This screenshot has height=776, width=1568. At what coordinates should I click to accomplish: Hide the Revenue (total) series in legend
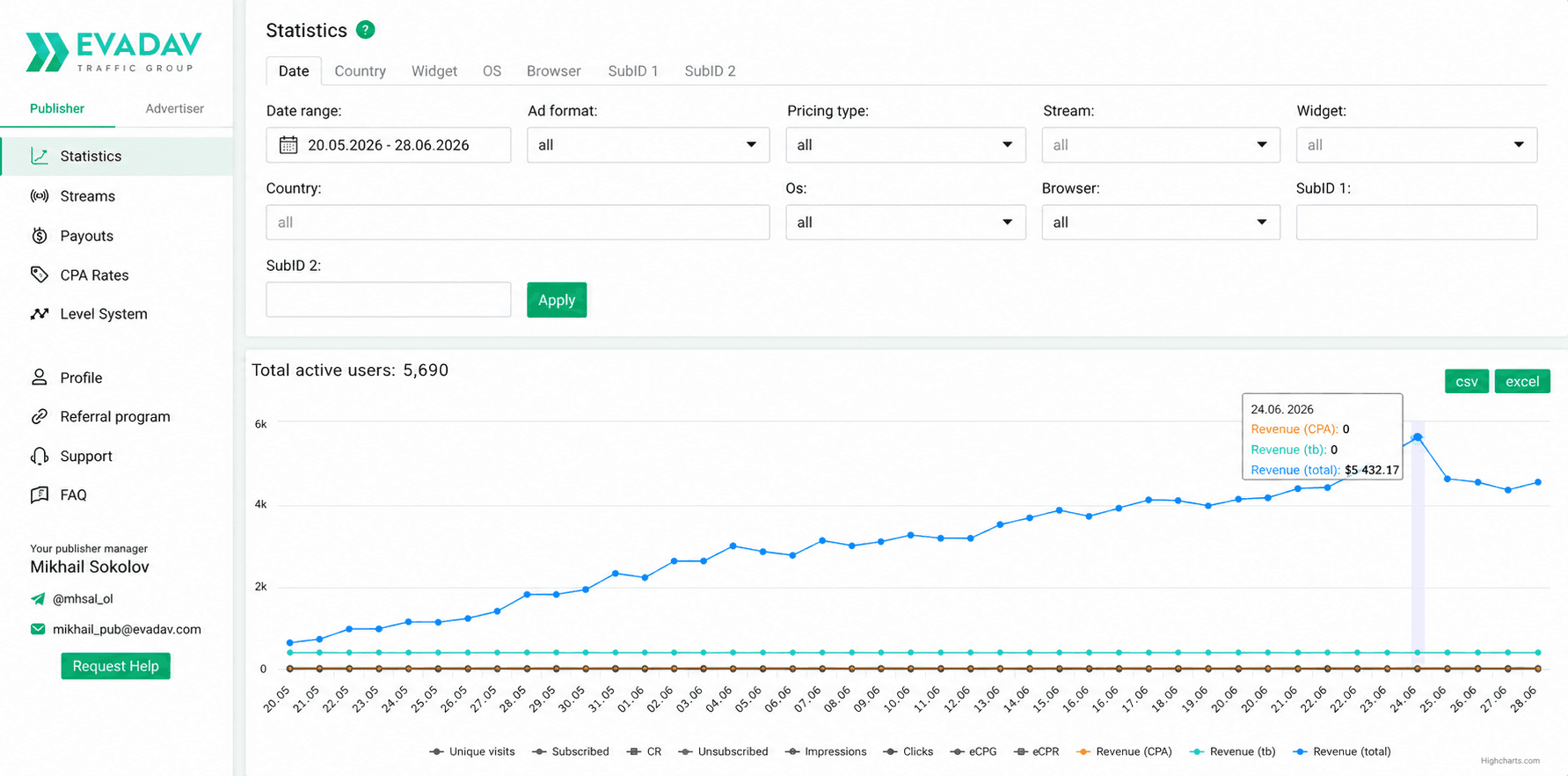[1342, 751]
